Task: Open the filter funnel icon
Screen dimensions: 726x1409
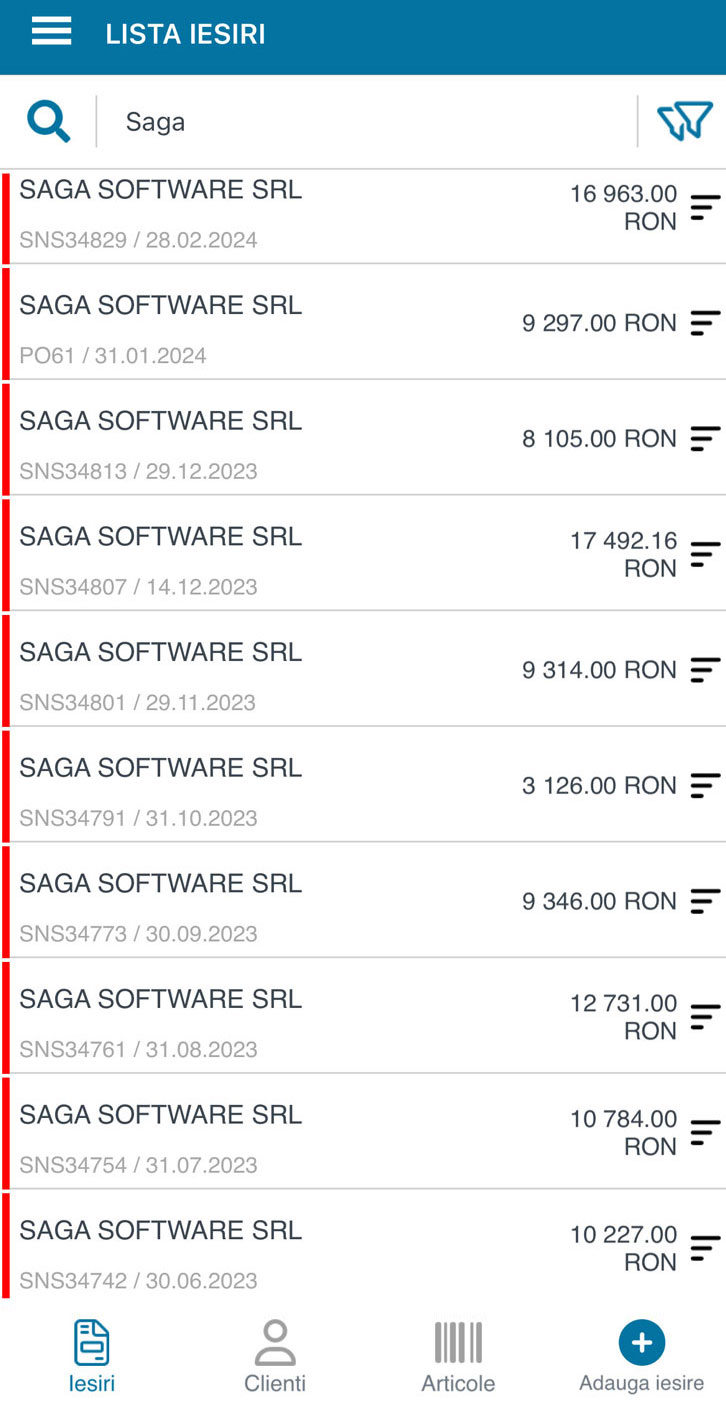Action: tap(684, 122)
